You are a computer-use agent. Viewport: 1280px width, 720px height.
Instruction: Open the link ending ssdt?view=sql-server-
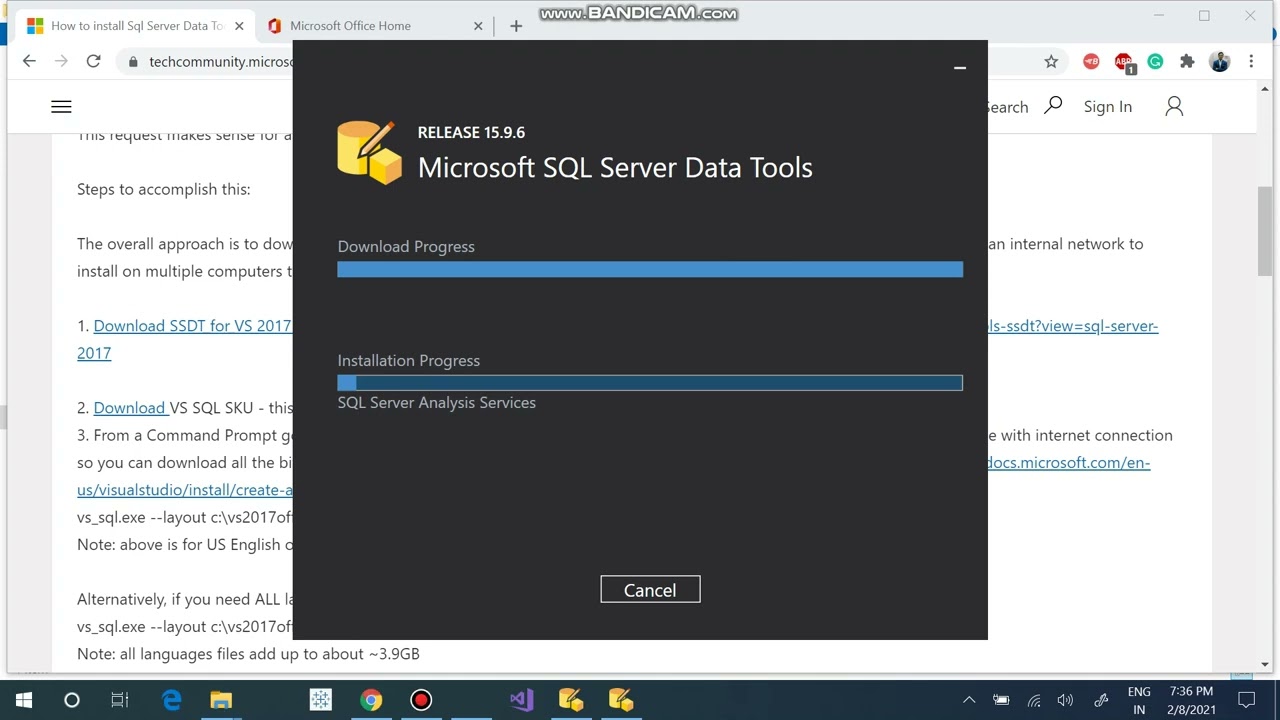click(1073, 326)
